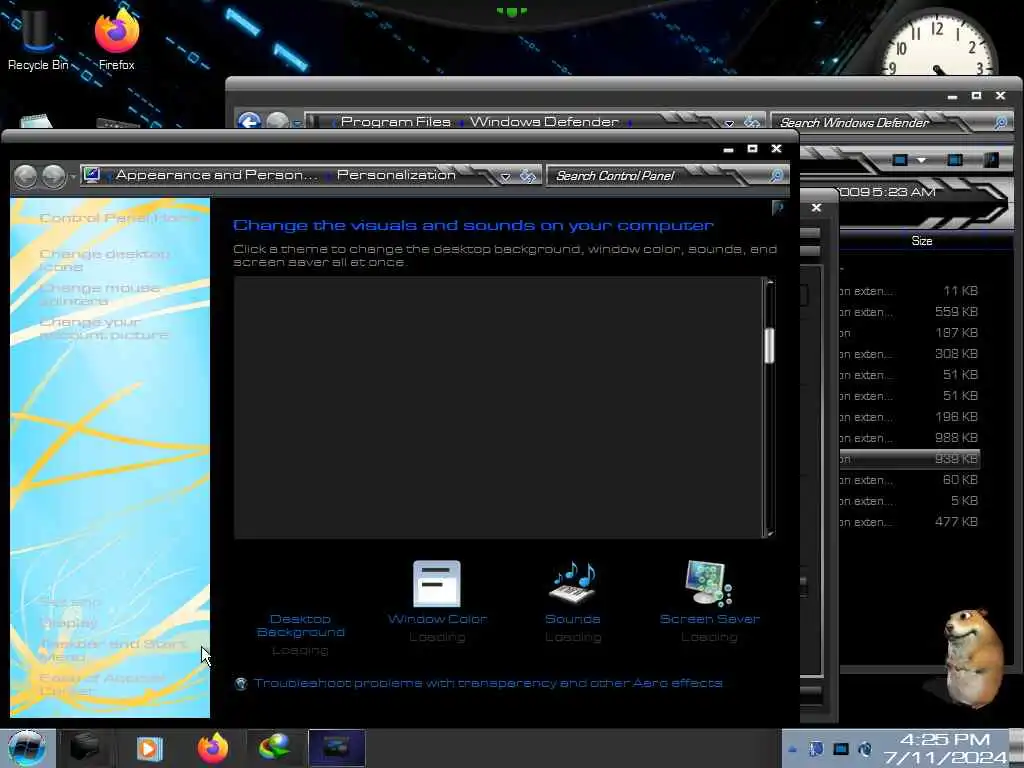This screenshot has width=1024, height=768.
Task: Open Change your account picture link
Action: tap(104, 328)
